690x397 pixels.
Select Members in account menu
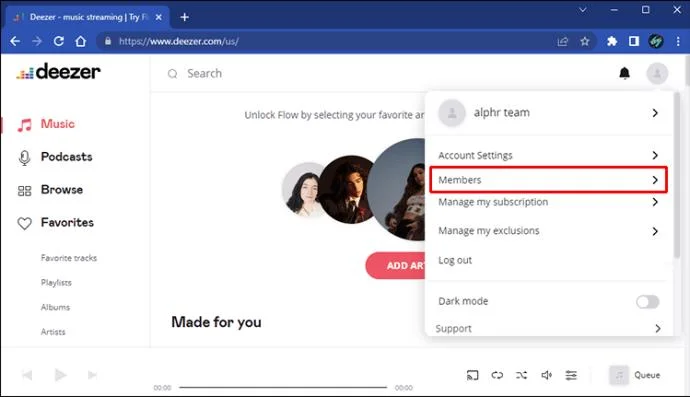(x=548, y=180)
